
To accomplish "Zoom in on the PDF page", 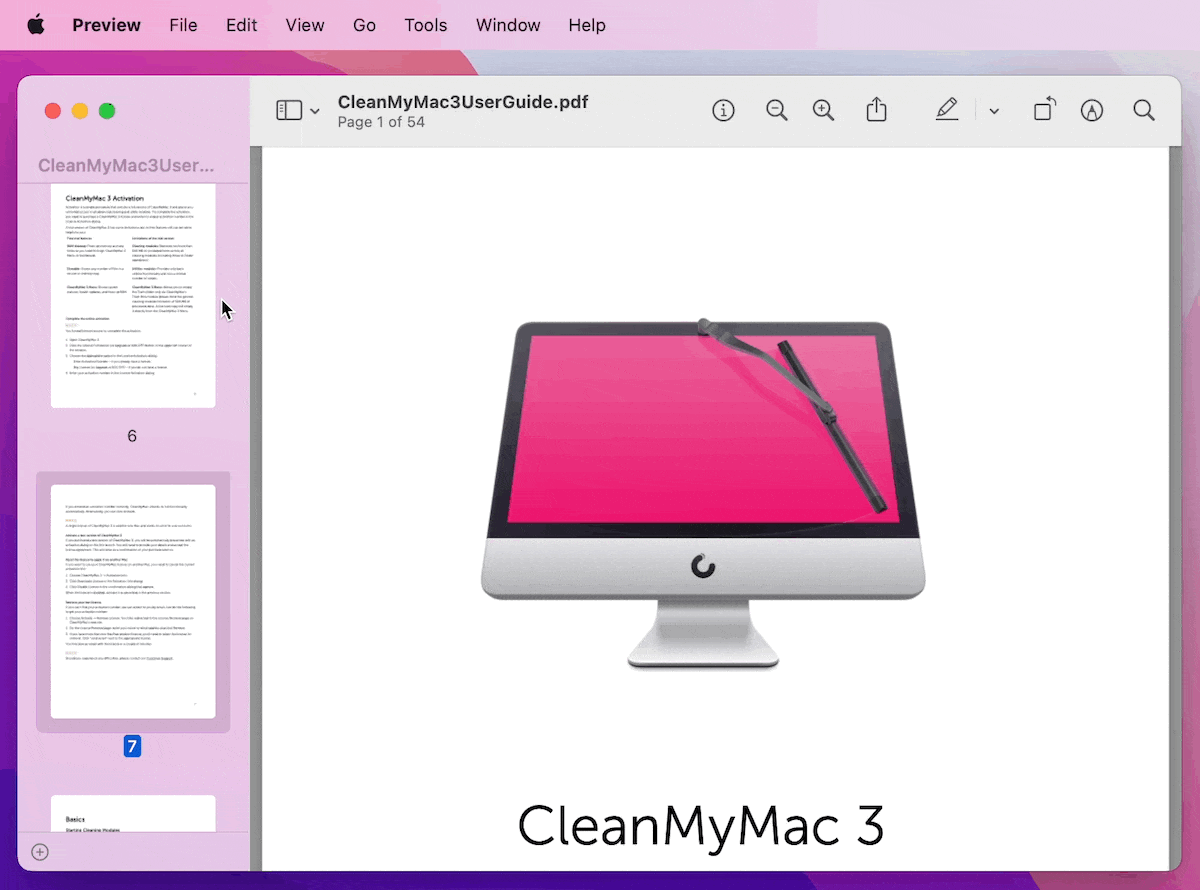I will [x=823, y=110].
